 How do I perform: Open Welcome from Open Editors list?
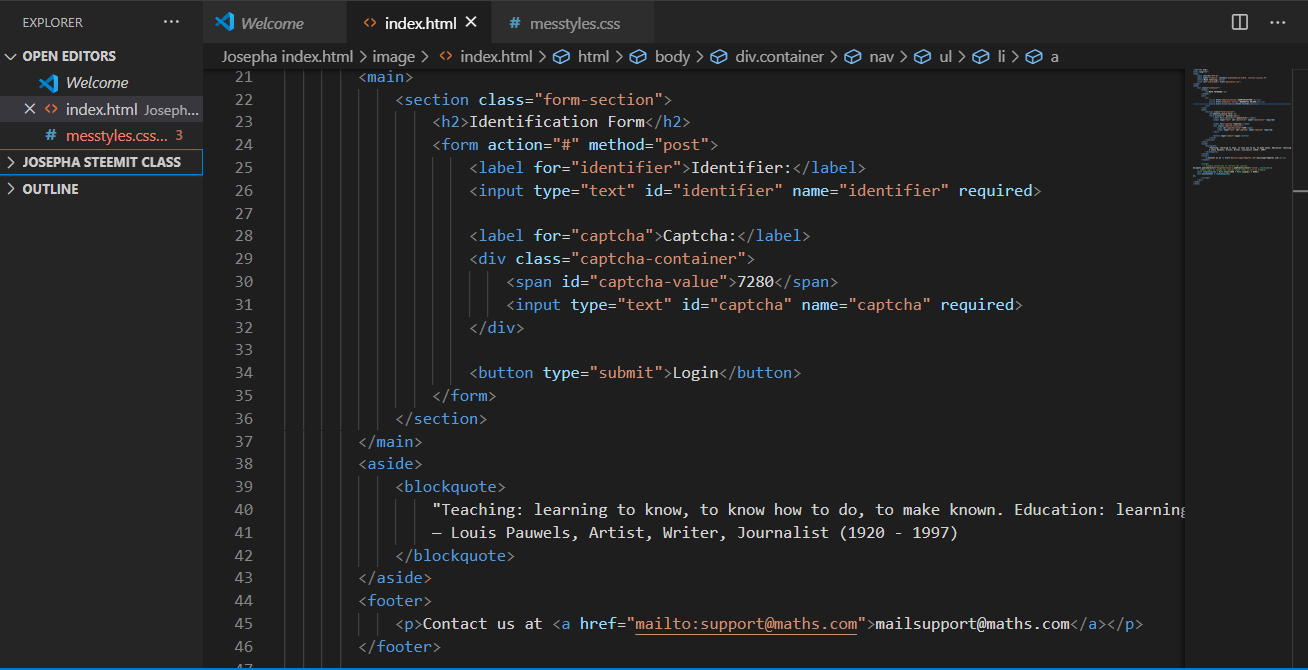click(101, 83)
